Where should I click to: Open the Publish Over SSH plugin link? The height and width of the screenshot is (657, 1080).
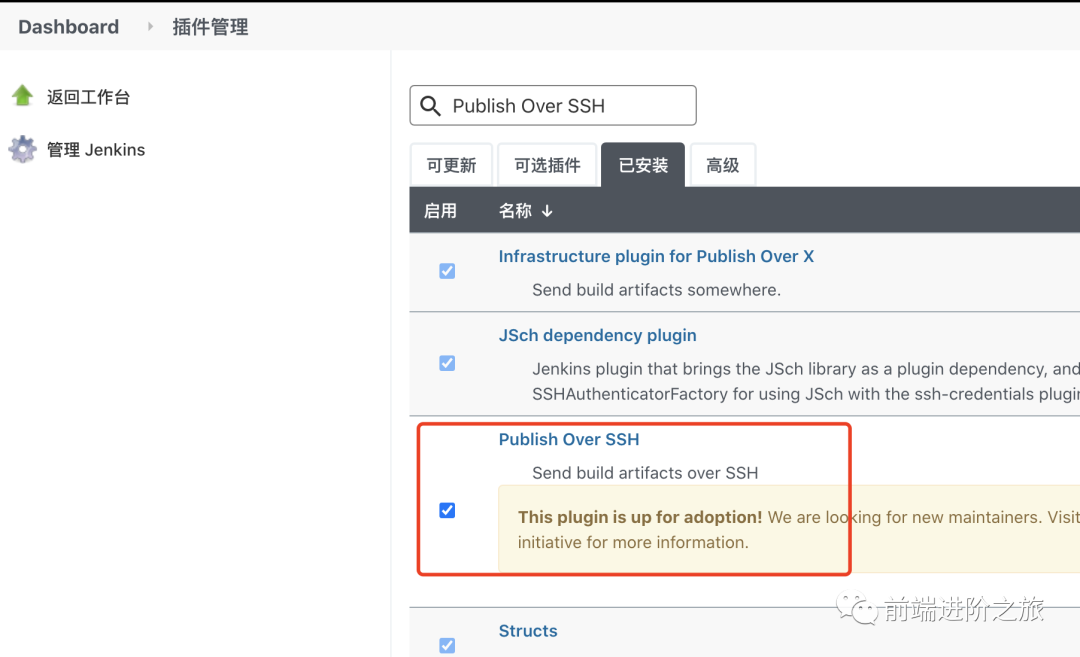[x=568, y=439]
